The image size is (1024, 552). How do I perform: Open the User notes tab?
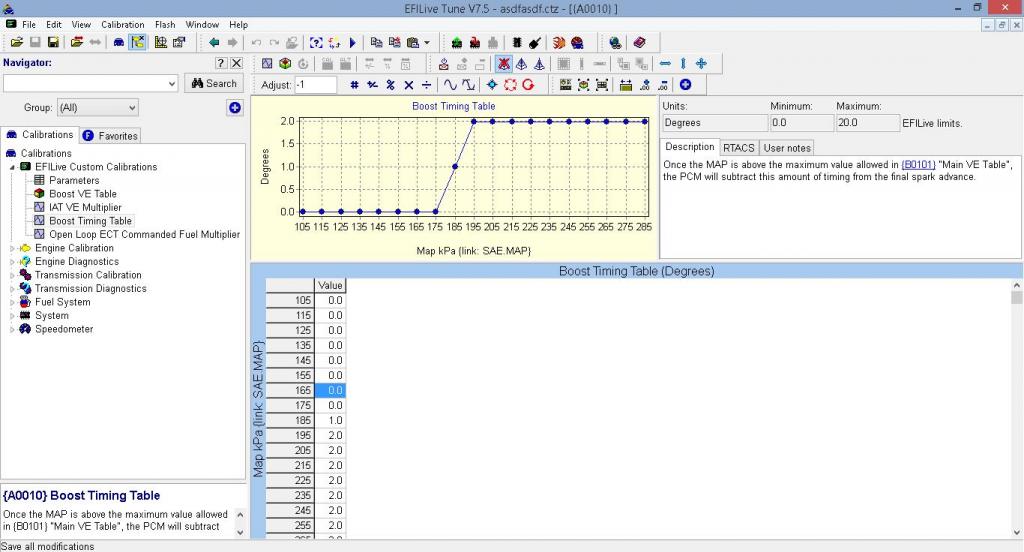click(x=787, y=148)
